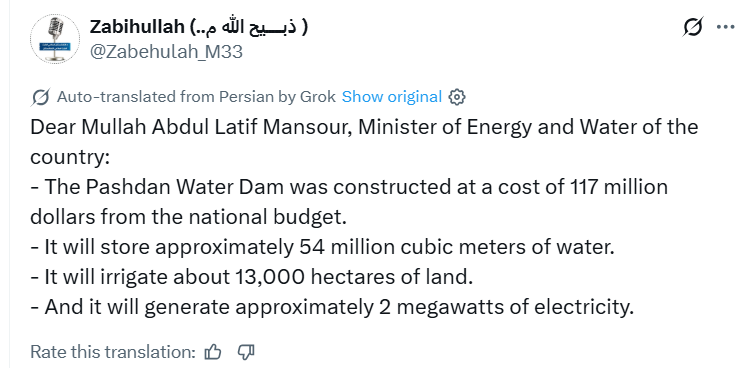Click the Grok icon beside the three dots
This screenshot has height=368, width=752.
693,27
